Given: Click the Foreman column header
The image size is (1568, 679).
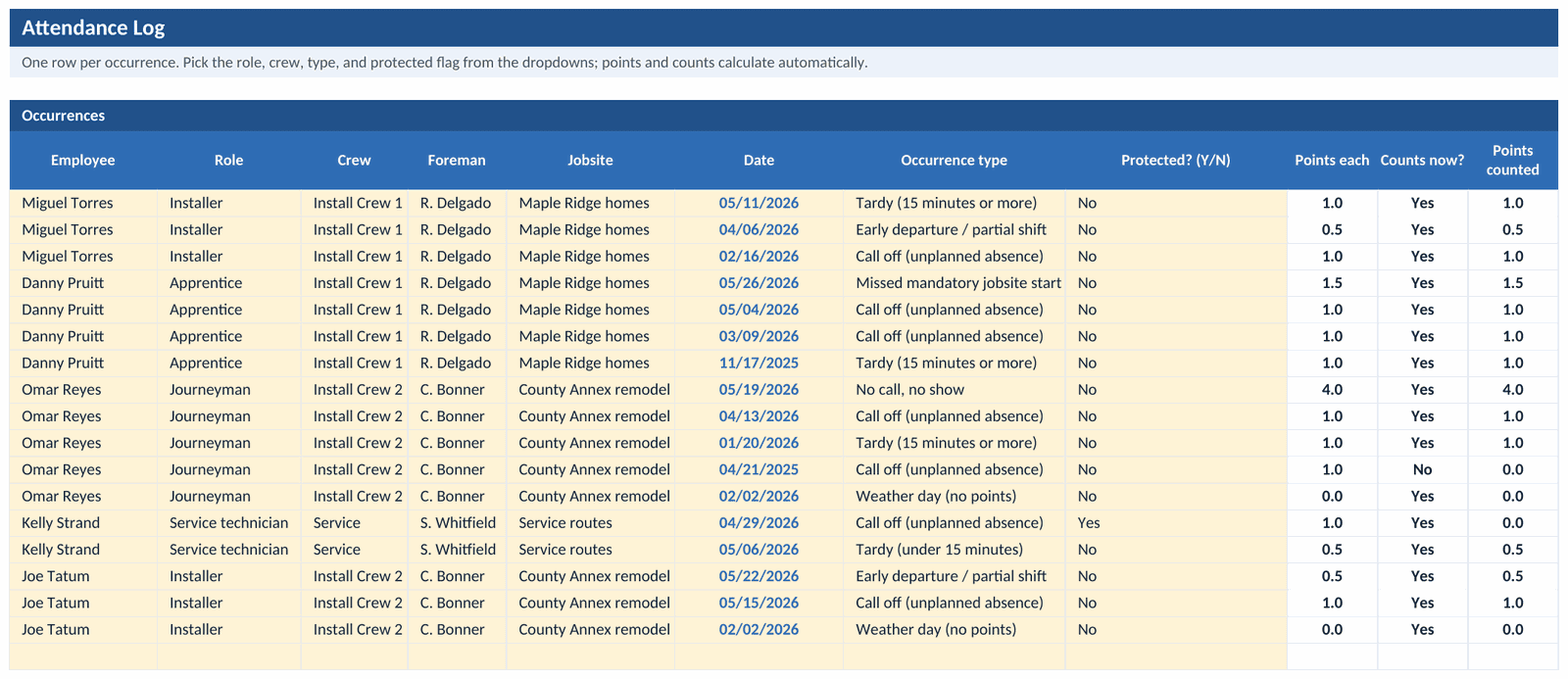Looking at the screenshot, I should 457,160.
